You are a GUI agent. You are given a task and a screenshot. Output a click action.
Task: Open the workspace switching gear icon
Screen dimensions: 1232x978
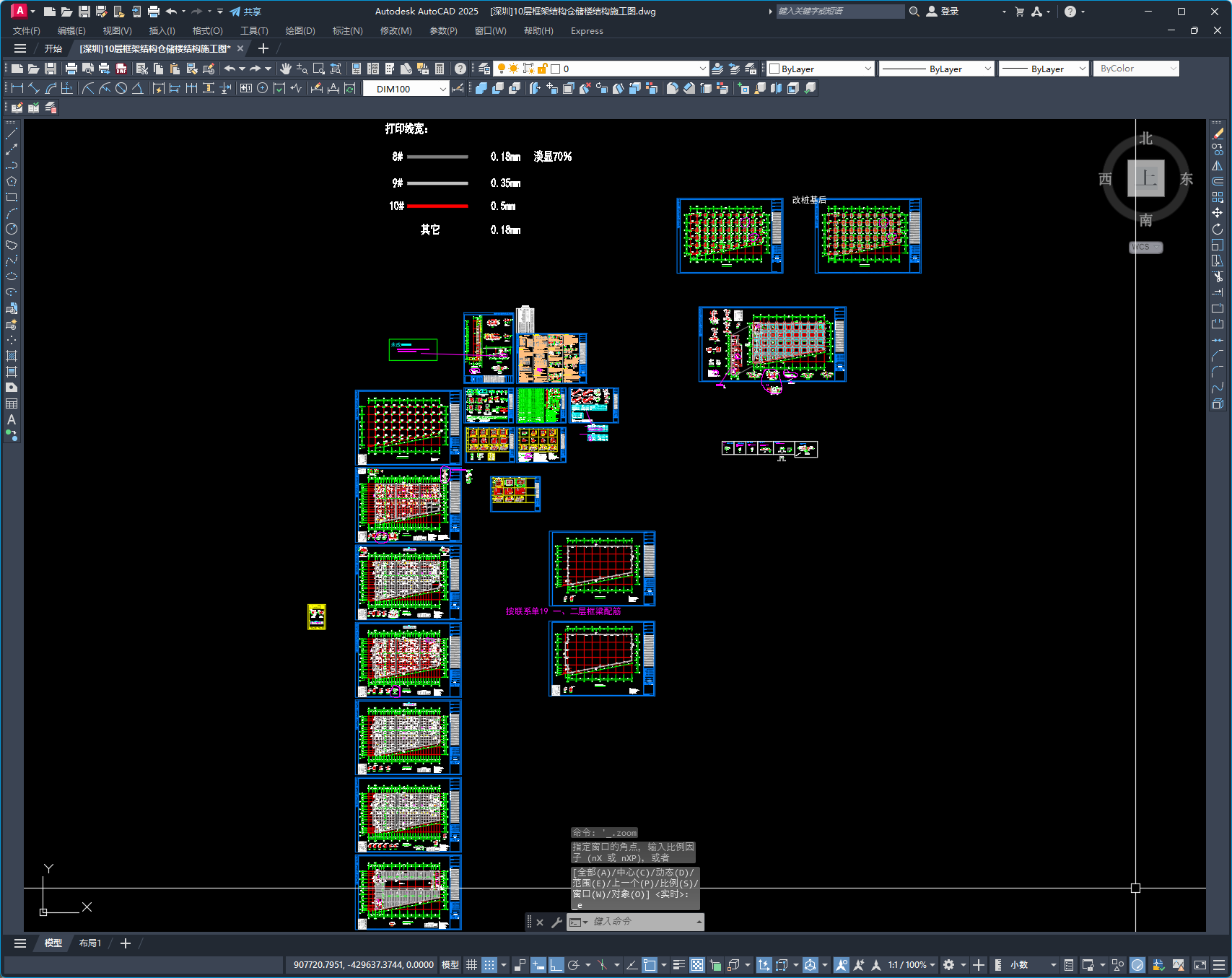click(949, 965)
